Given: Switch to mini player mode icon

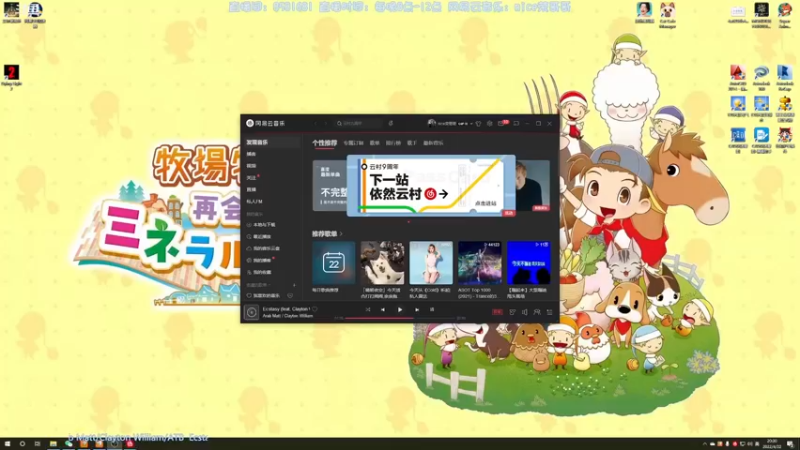Looking at the screenshot, I should click(516, 123).
